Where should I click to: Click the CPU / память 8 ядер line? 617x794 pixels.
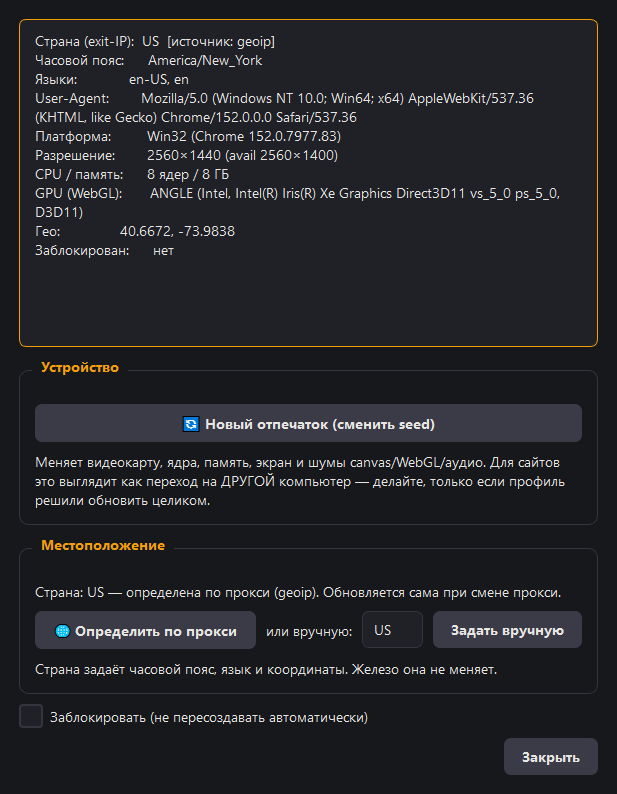132,174
